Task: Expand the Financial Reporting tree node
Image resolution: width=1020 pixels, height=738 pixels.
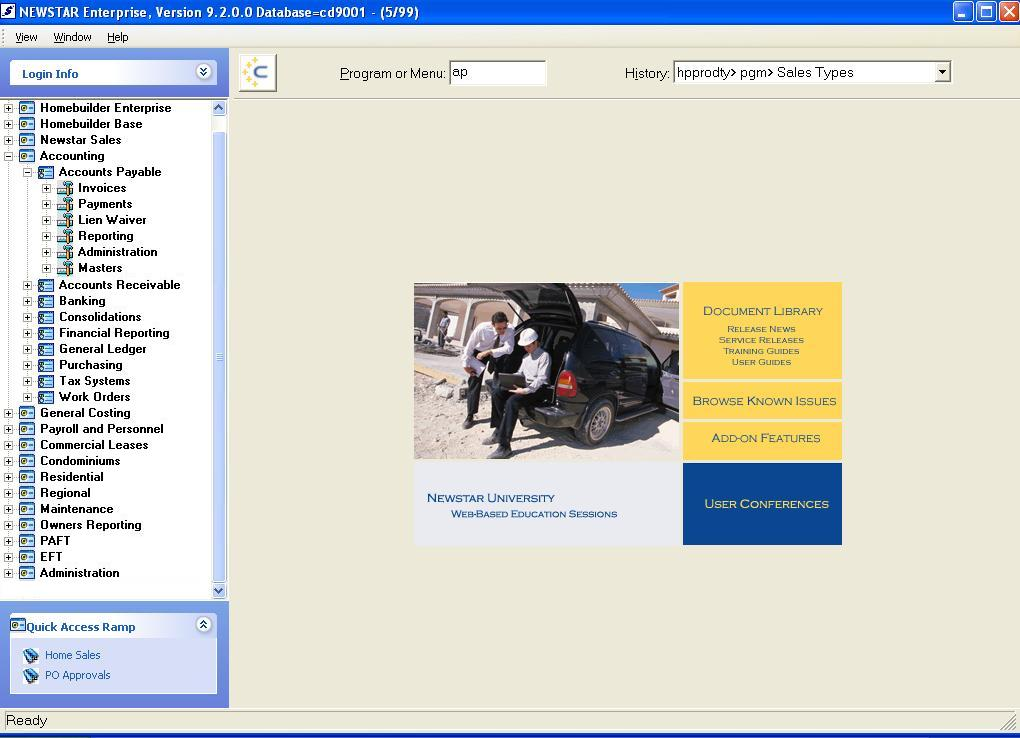Action: click(x=27, y=333)
